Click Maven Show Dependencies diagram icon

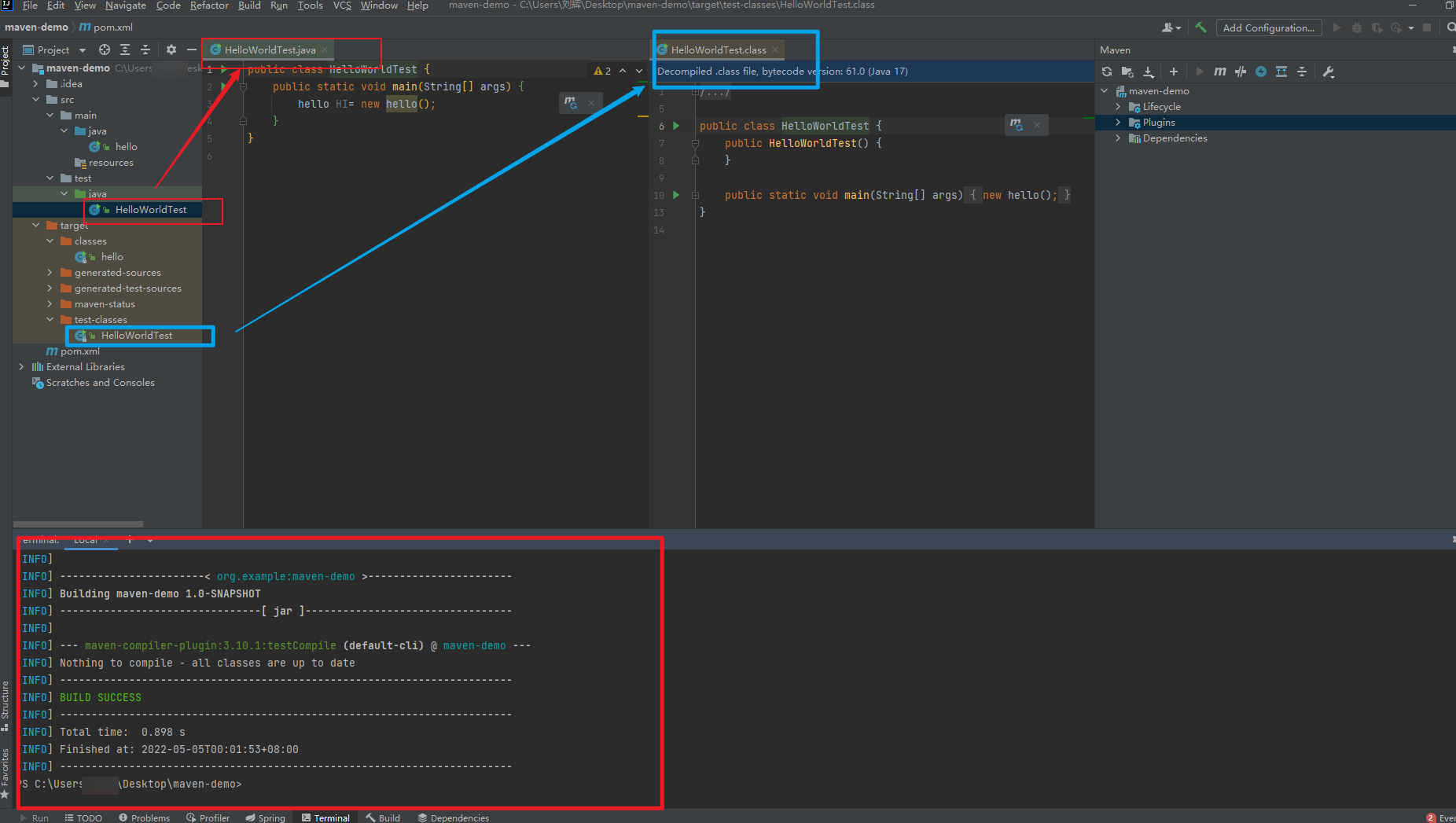pos(1281,72)
